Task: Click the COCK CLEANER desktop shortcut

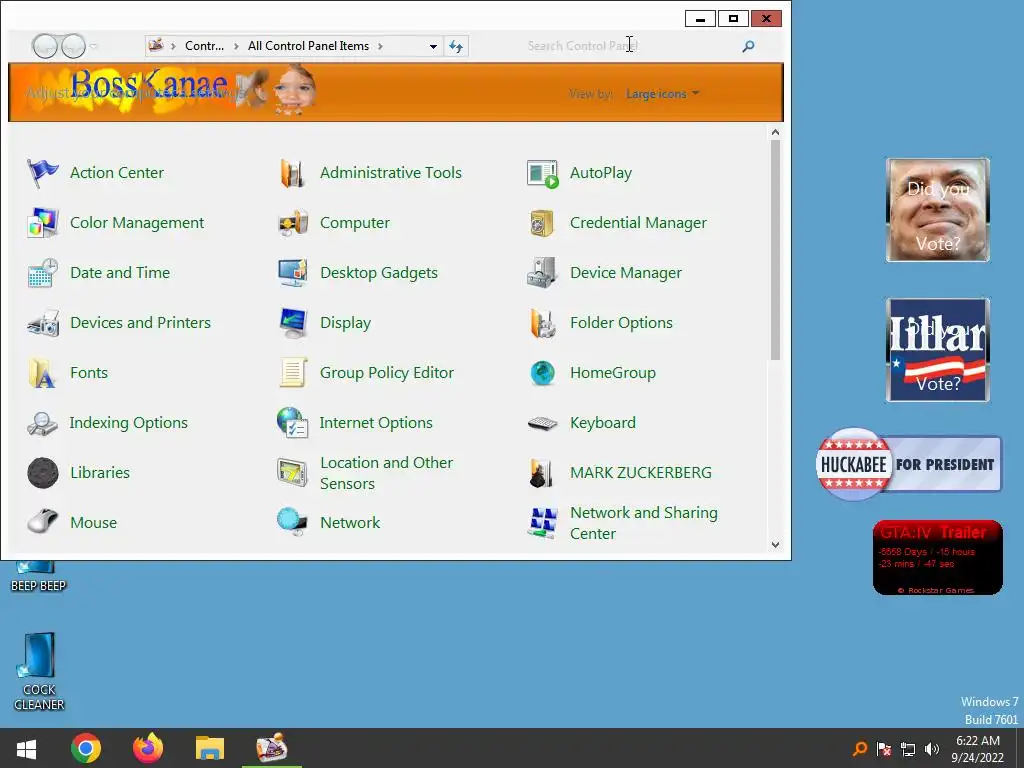Action: [39, 672]
